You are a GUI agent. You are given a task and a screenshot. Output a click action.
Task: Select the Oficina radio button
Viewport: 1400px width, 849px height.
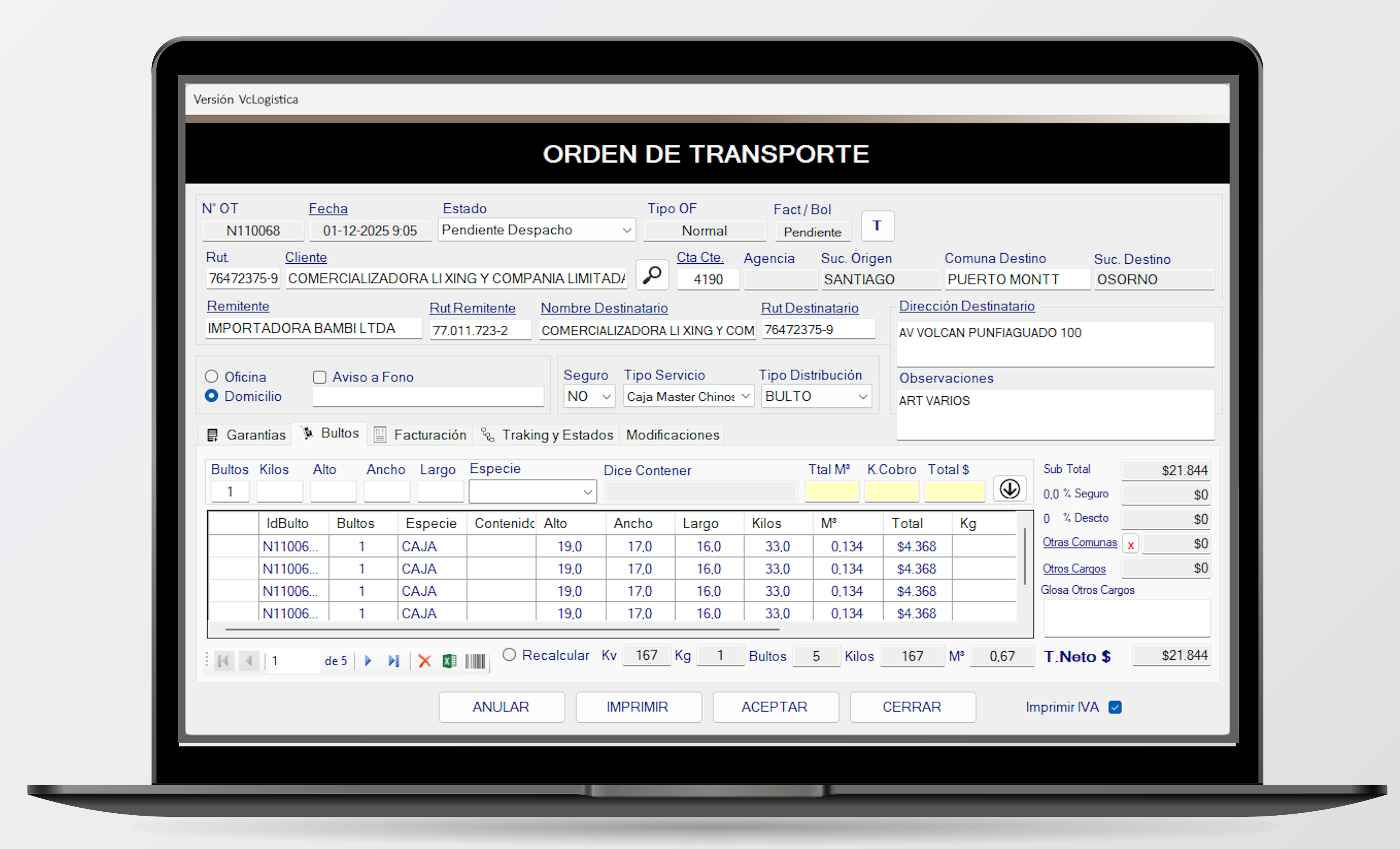click(211, 376)
